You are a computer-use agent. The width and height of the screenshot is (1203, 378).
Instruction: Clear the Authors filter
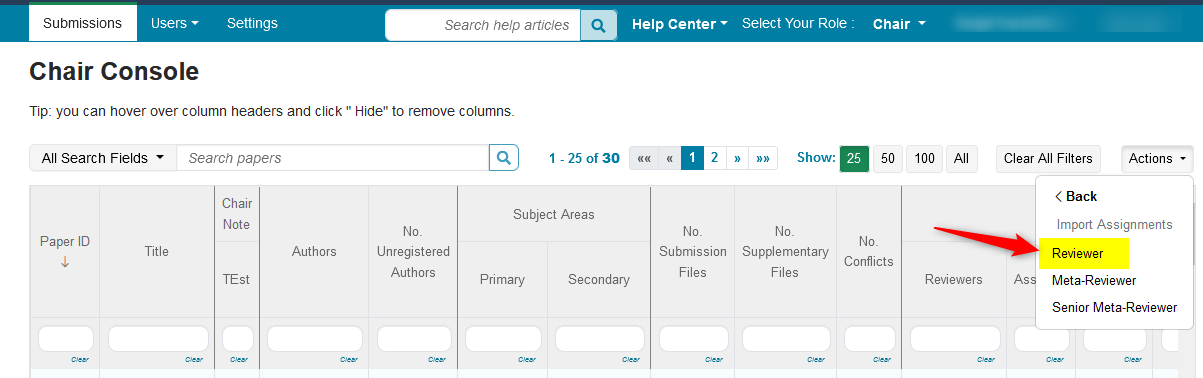coord(348,360)
